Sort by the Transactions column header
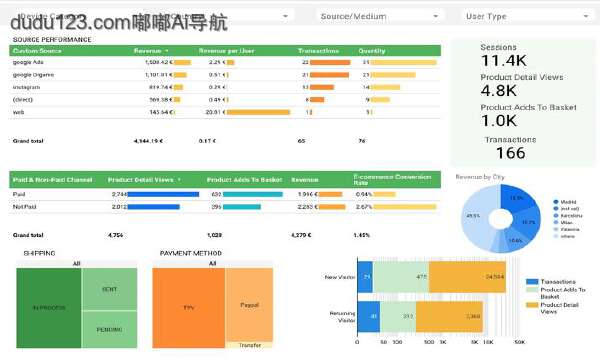This screenshot has width=600, height=360. tap(318, 51)
